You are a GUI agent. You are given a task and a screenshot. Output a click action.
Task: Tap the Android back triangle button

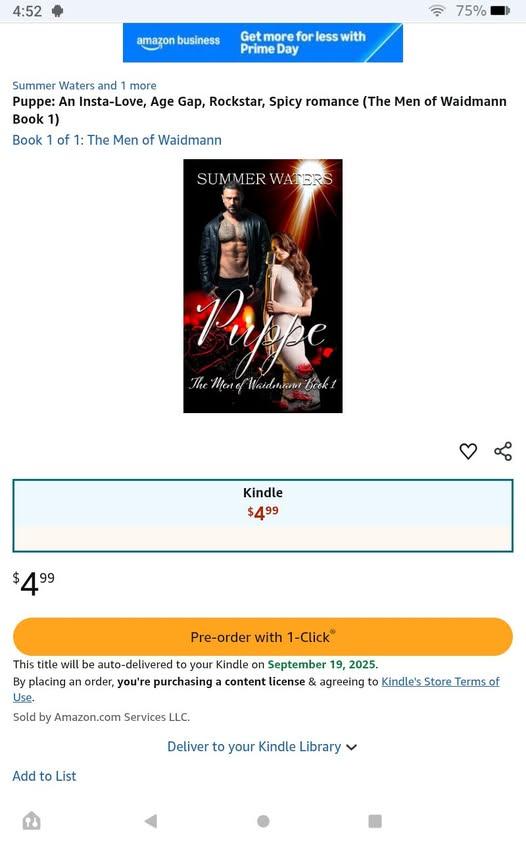(x=151, y=821)
